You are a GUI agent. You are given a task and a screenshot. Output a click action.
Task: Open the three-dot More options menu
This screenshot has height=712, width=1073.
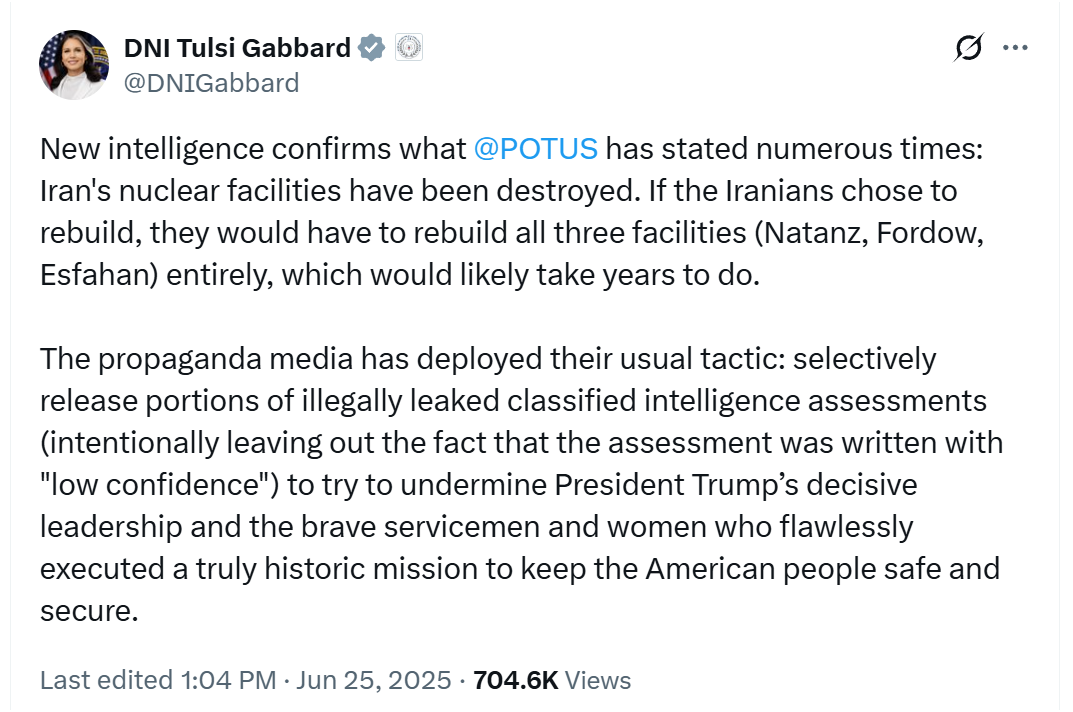click(1015, 47)
